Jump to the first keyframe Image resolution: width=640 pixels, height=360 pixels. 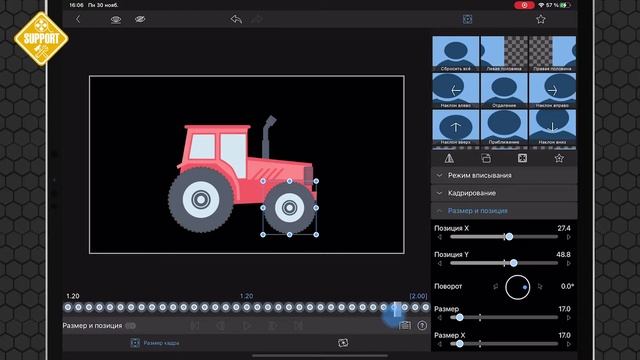[195, 325]
